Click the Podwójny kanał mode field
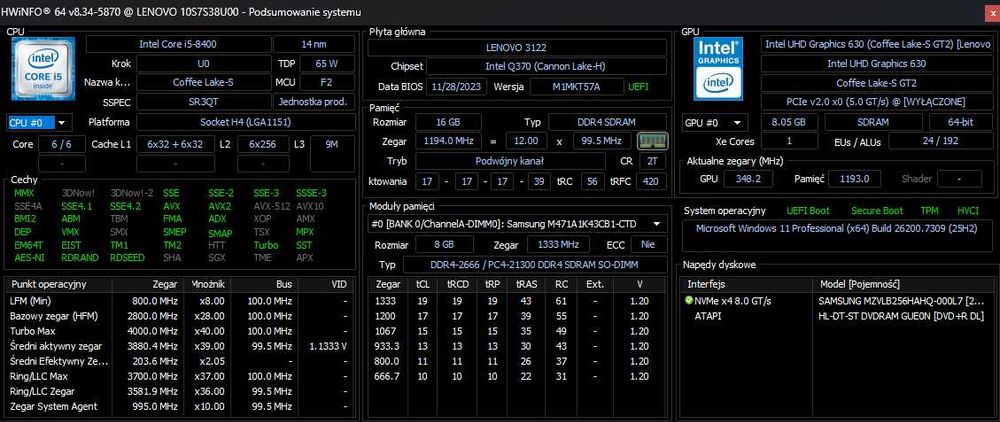The width and height of the screenshot is (1000, 422). [x=509, y=161]
